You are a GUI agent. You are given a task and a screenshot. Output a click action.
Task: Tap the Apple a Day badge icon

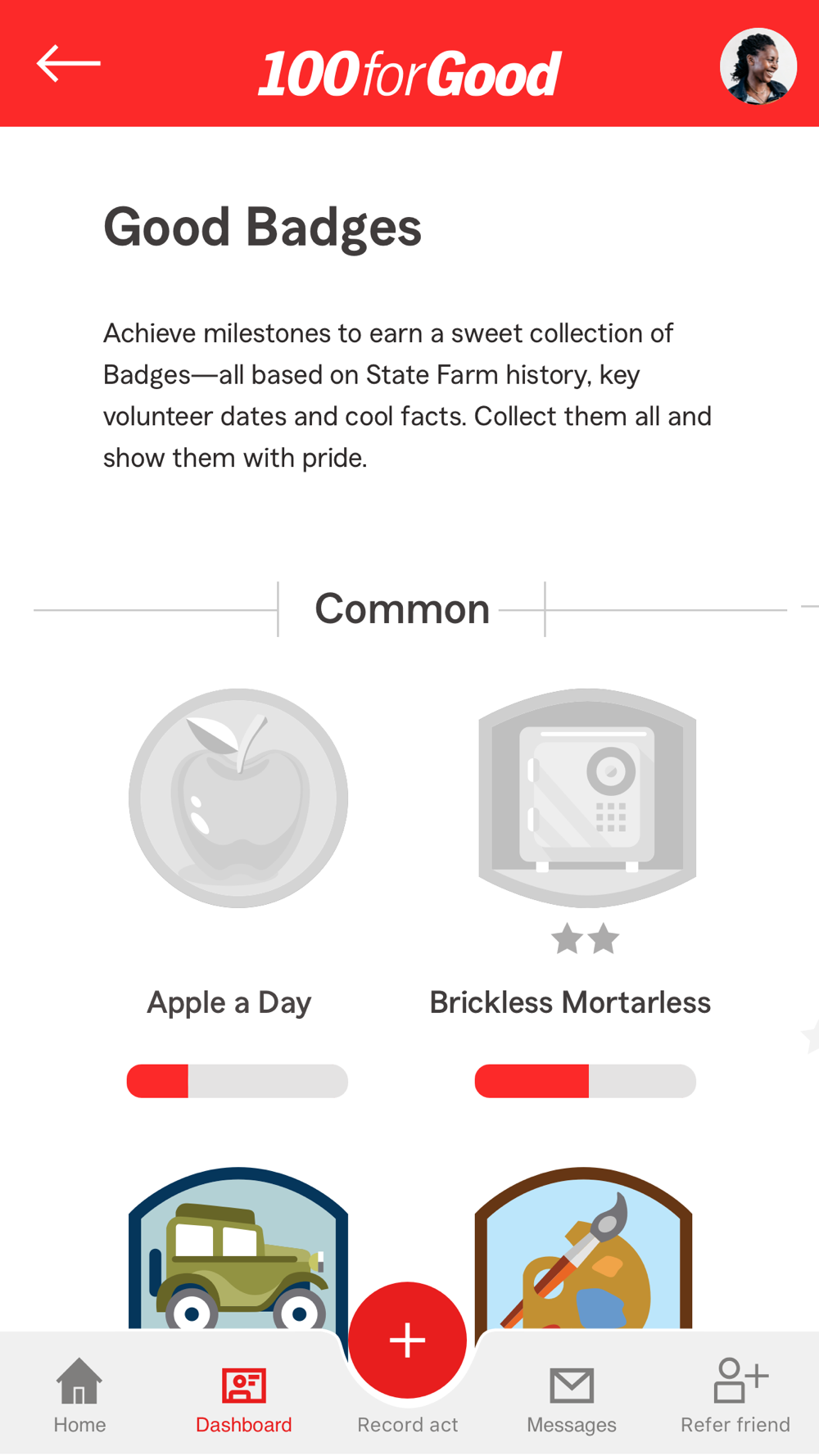(238, 798)
